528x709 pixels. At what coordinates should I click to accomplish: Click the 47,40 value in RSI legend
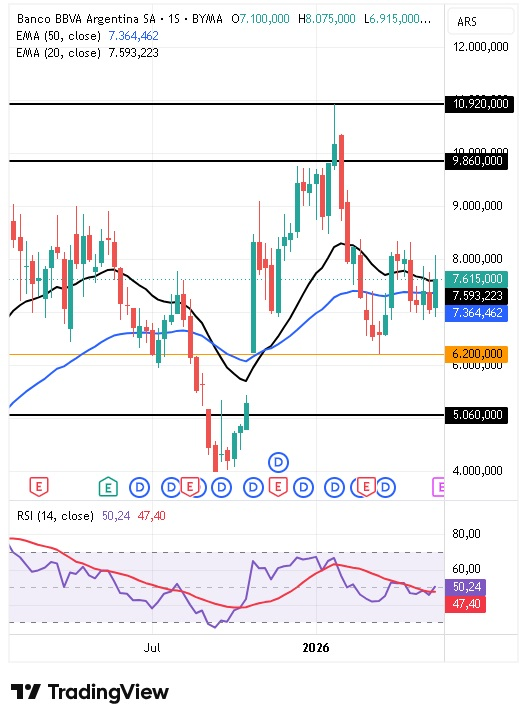coord(151,515)
